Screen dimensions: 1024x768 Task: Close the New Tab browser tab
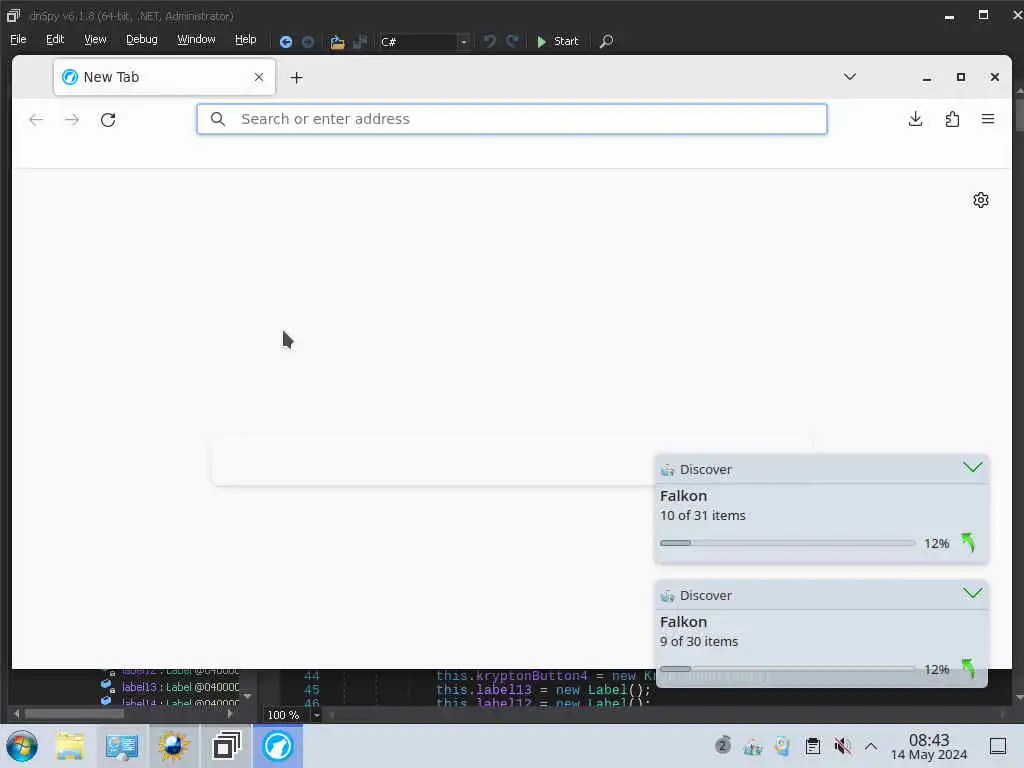[259, 77]
